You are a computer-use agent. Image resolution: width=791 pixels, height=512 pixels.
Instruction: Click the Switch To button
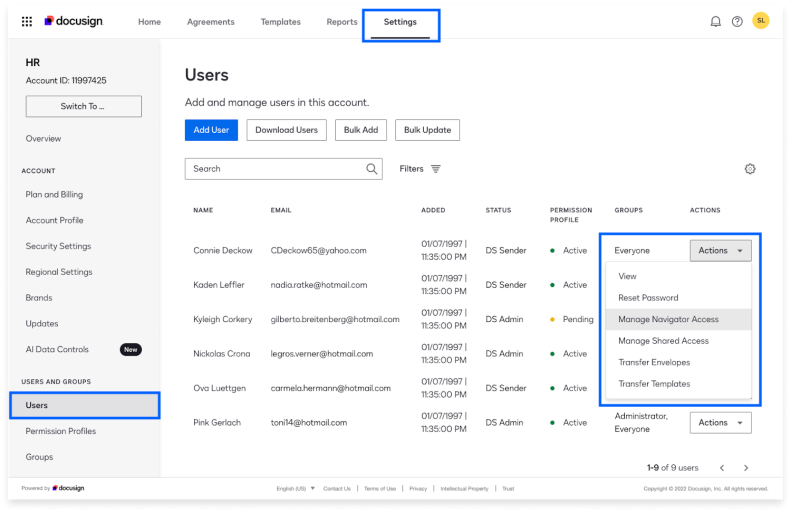84,106
